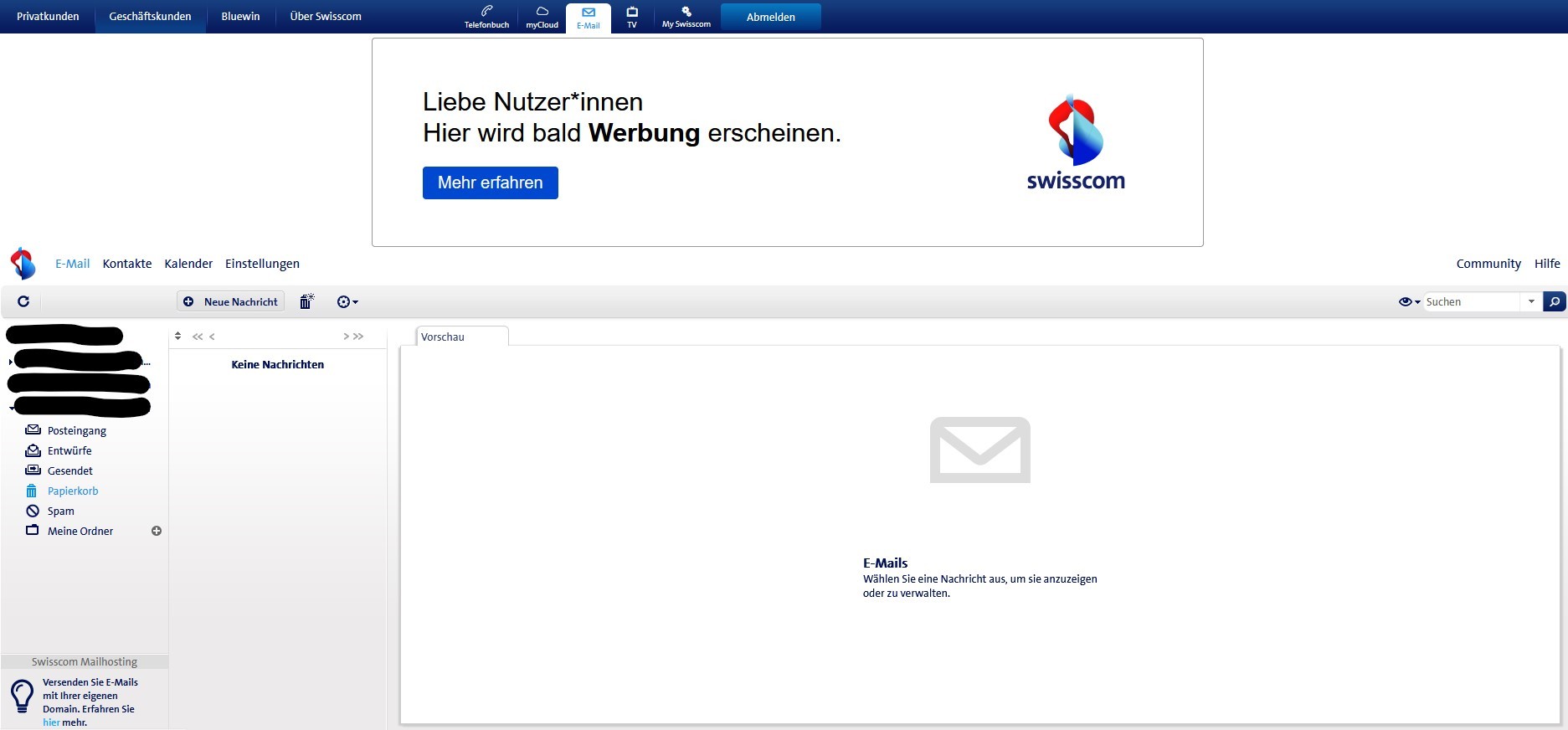Click the Spam blocked-circle icon
Viewport: 1568px width, 730px height.
33,511
